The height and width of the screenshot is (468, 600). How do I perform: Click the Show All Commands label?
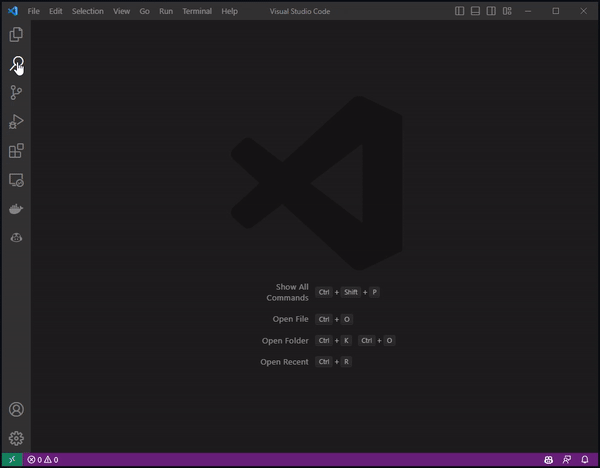click(x=287, y=292)
